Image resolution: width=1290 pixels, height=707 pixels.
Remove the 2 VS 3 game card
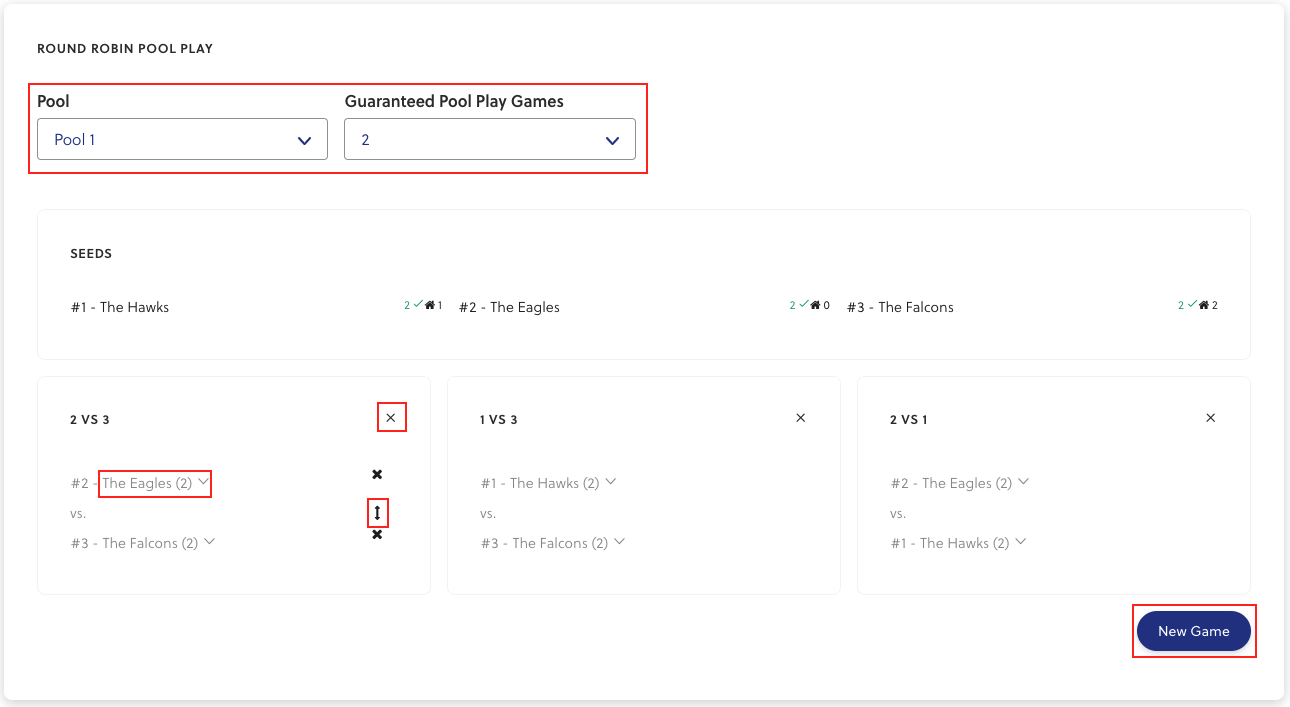coord(391,418)
